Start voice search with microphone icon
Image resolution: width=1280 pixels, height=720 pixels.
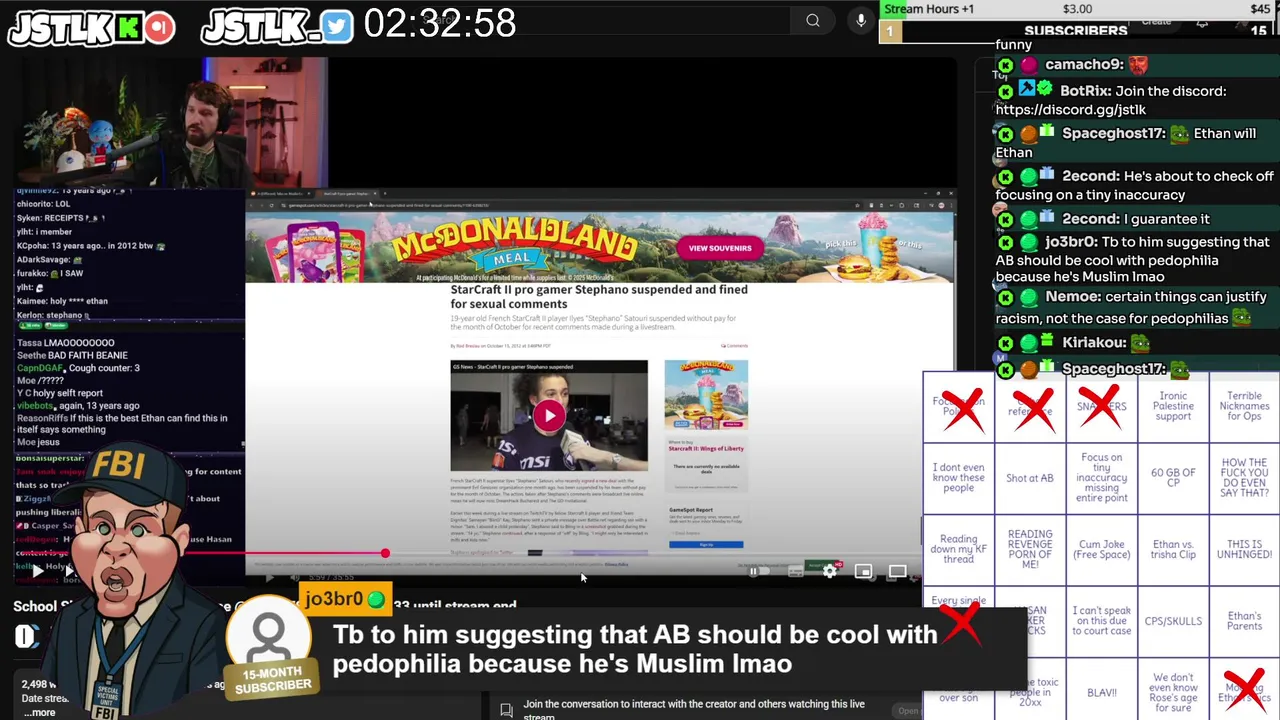(x=861, y=20)
